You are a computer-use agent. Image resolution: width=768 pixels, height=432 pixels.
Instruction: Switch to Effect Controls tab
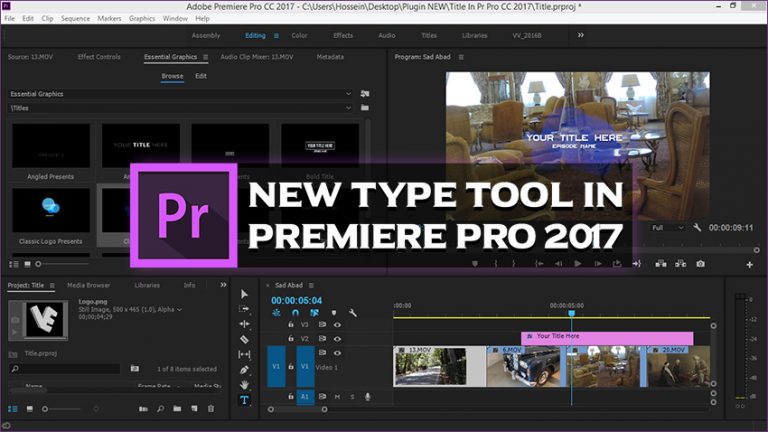(x=99, y=57)
